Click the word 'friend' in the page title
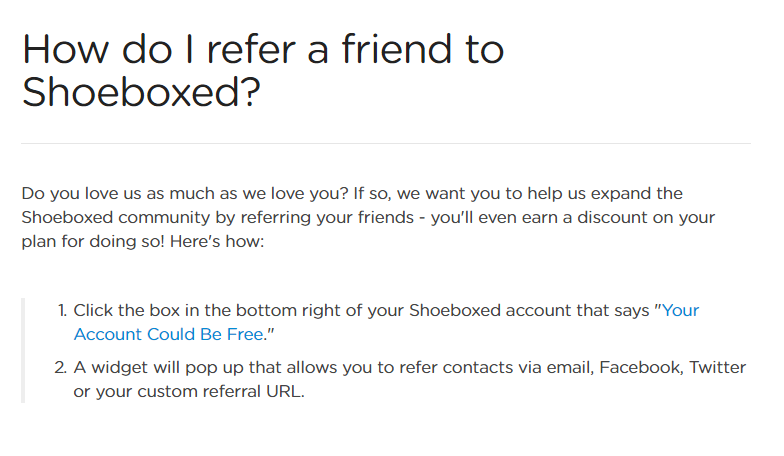Viewport: 784px width, 456px height. pos(397,49)
